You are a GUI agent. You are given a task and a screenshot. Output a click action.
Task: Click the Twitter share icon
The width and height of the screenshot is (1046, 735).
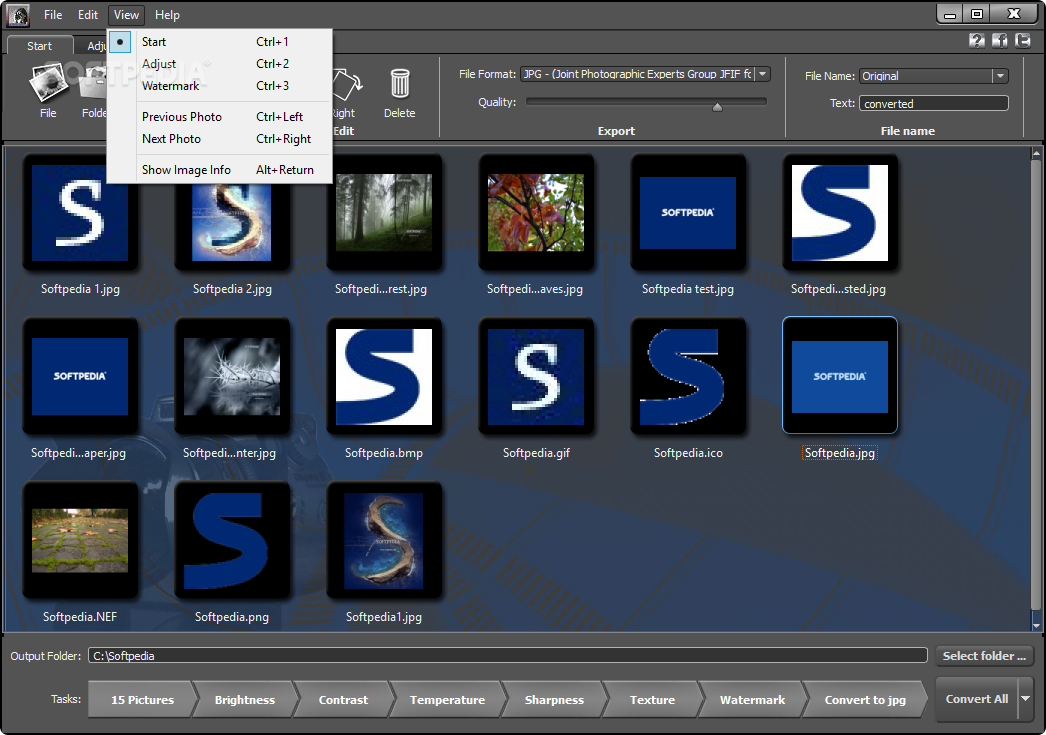point(1023,41)
